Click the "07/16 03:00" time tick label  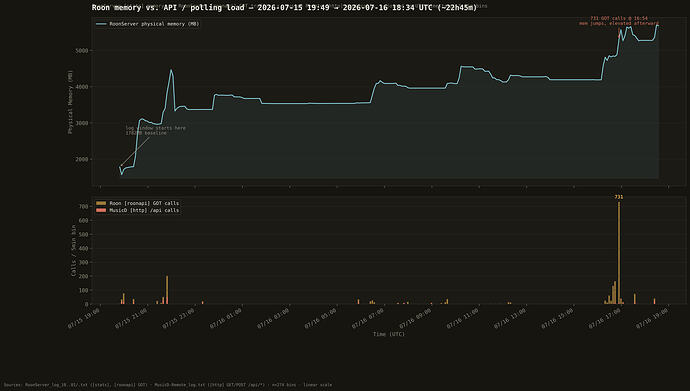[x=273, y=318]
